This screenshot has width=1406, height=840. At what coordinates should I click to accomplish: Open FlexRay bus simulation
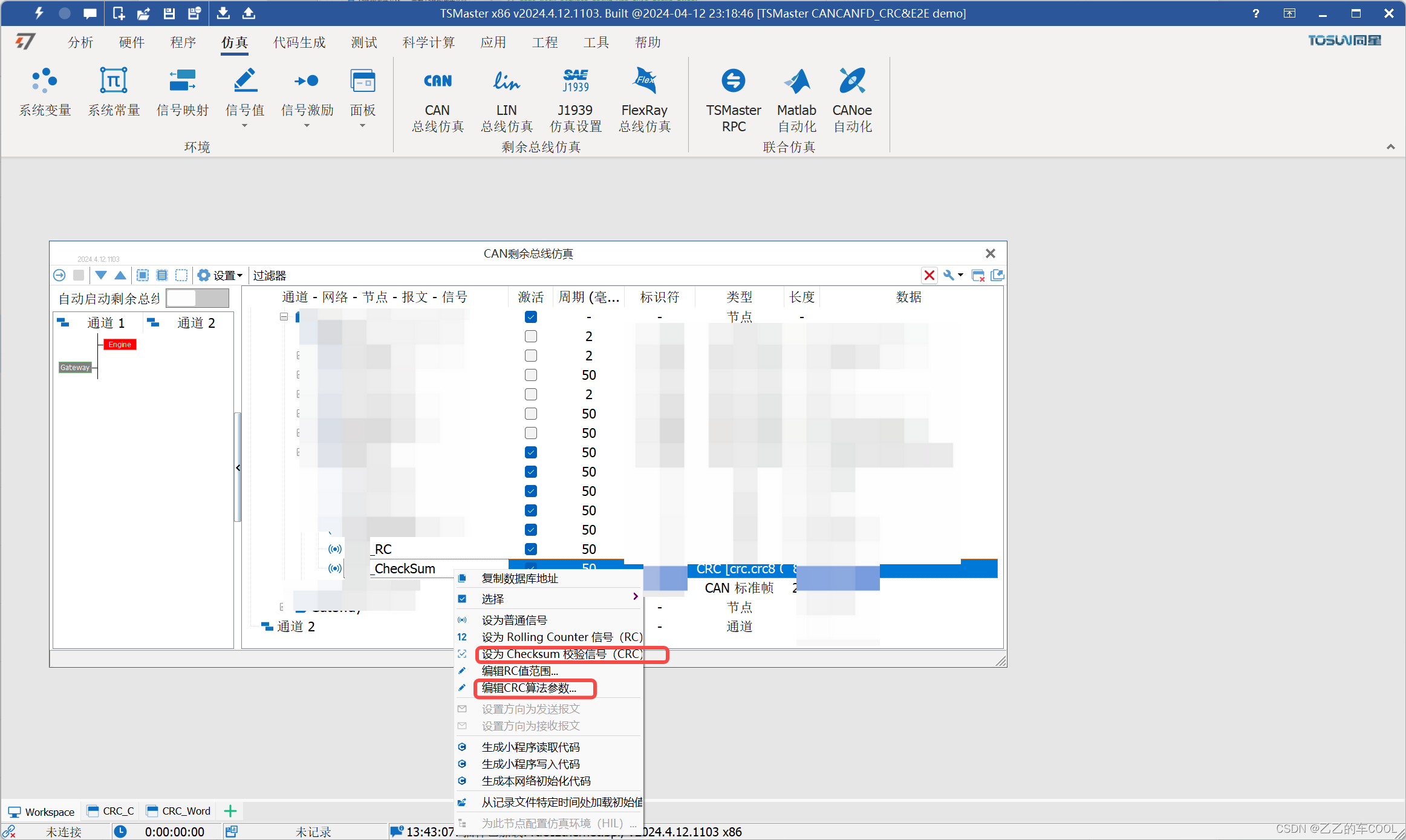click(645, 100)
